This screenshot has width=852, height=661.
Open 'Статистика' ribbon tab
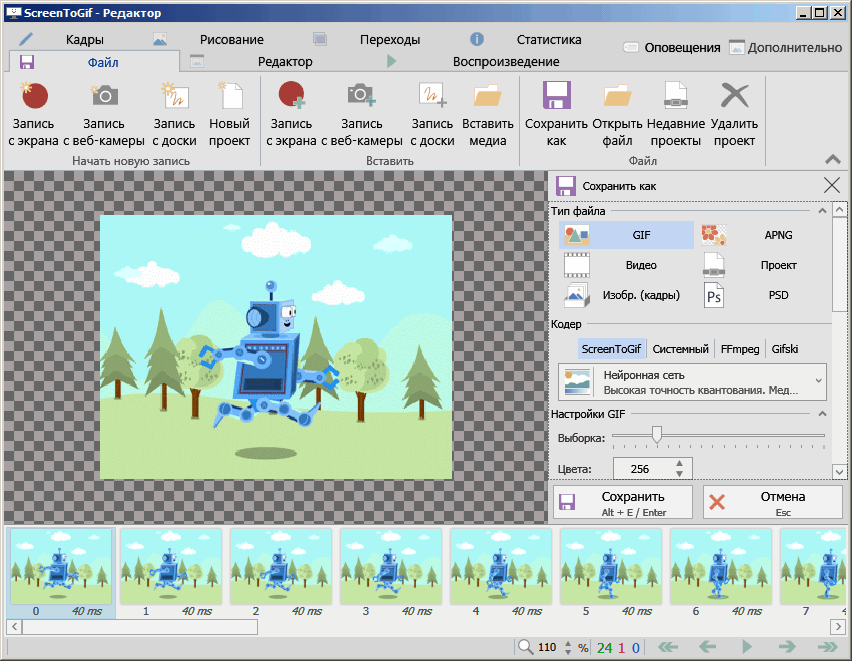coord(549,40)
